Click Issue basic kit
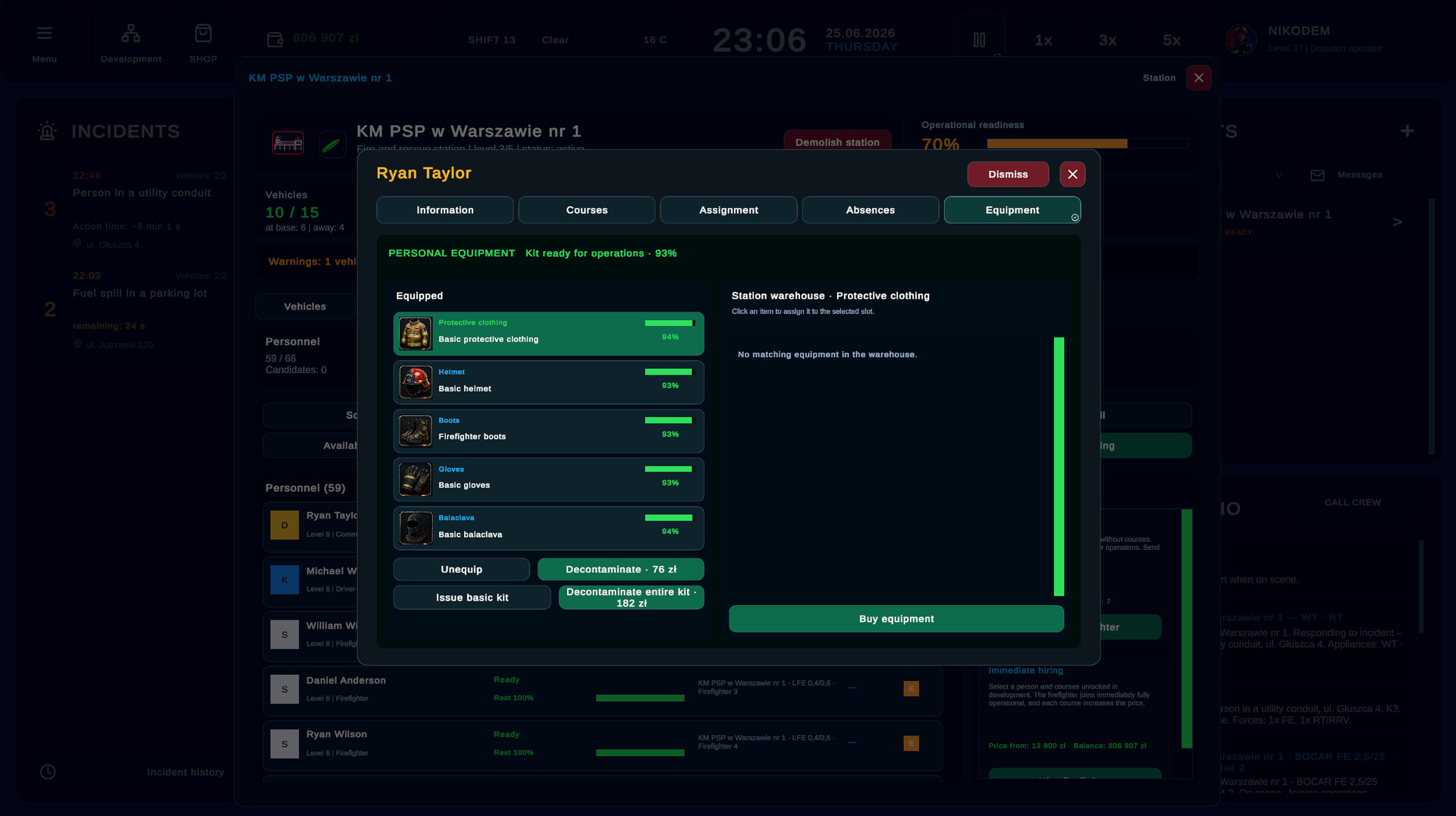 (x=472, y=598)
